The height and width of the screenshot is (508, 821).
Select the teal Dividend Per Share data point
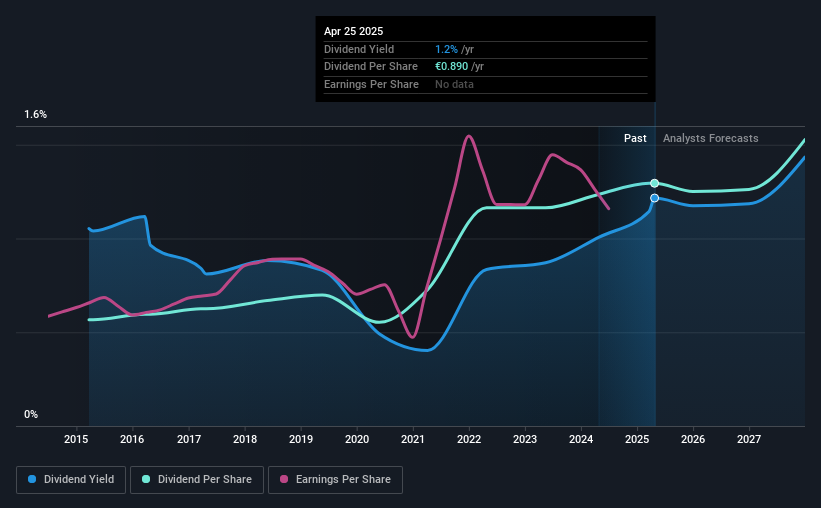[x=654, y=183]
